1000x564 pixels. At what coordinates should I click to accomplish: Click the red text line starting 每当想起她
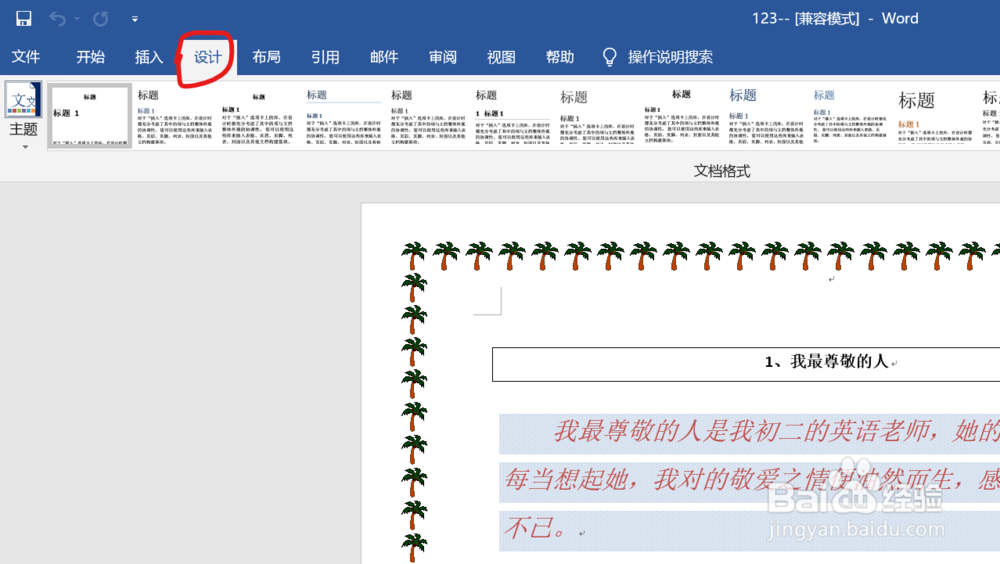coord(752,479)
